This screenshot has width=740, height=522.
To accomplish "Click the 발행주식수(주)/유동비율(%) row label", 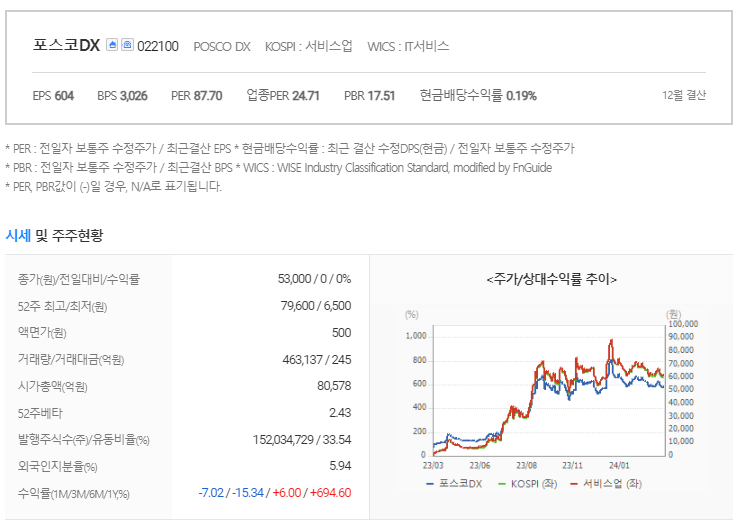I will pyautogui.click(x=84, y=440).
